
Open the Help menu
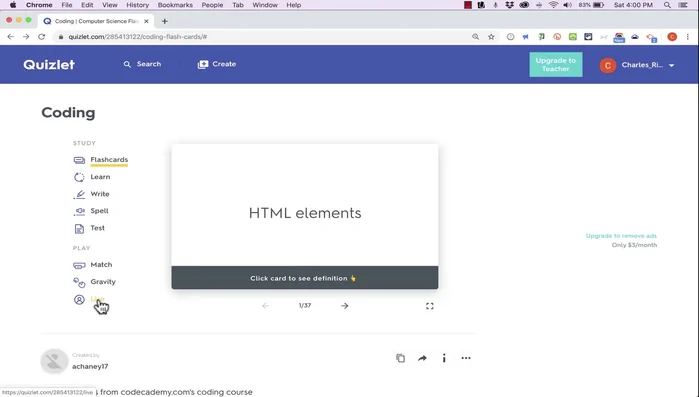tap(293, 5)
